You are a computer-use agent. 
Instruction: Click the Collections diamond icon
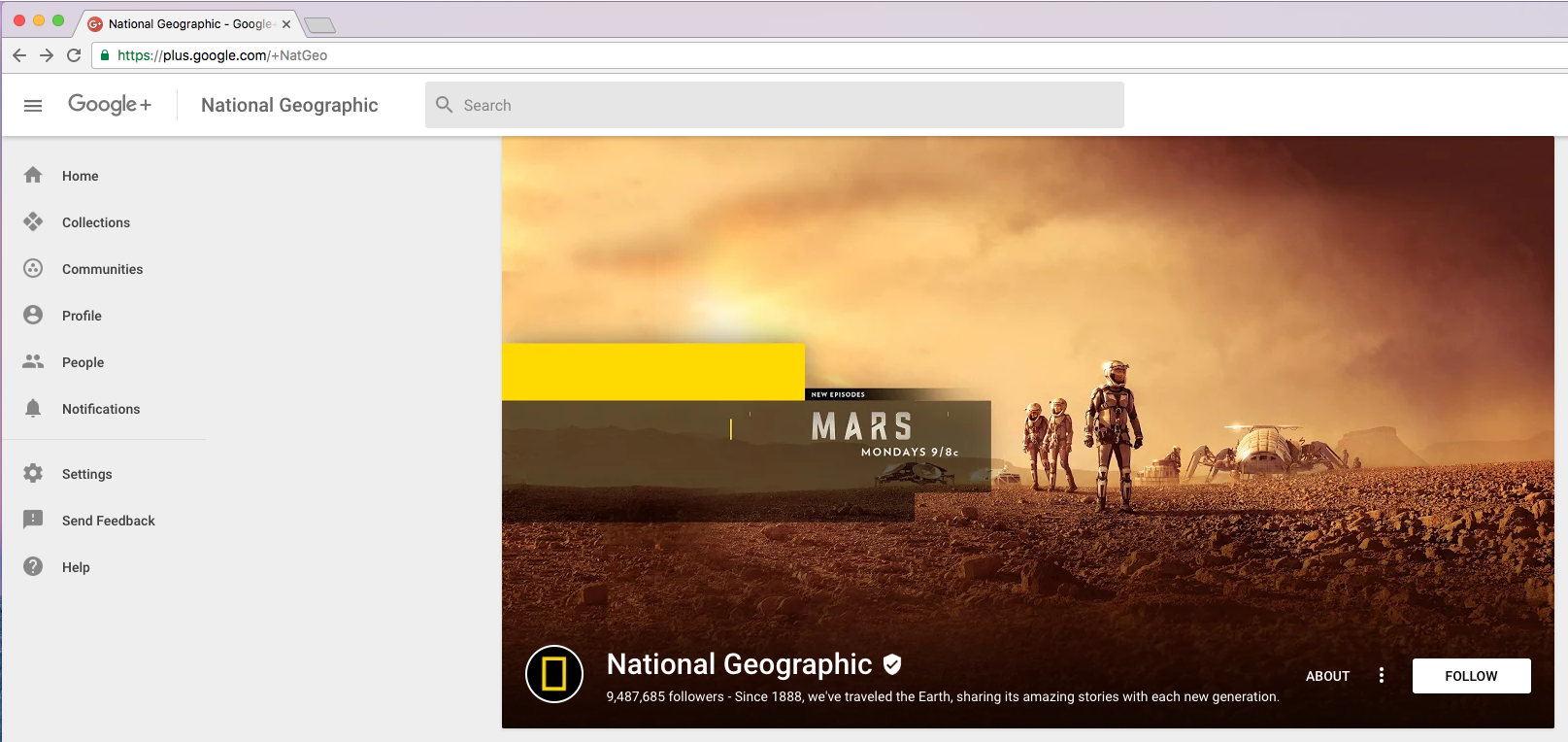[x=33, y=221]
